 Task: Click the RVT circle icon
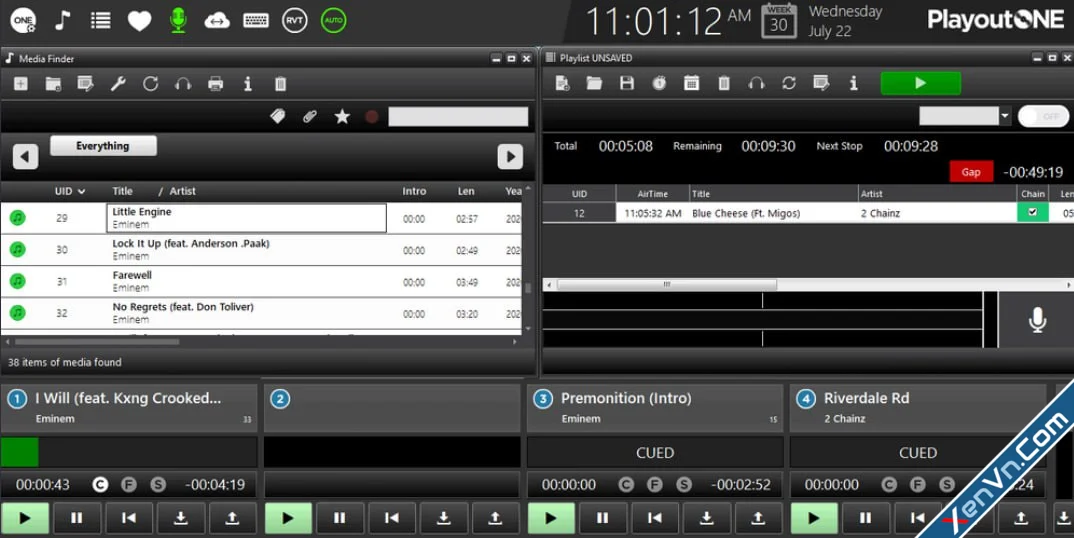pyautogui.click(x=295, y=21)
